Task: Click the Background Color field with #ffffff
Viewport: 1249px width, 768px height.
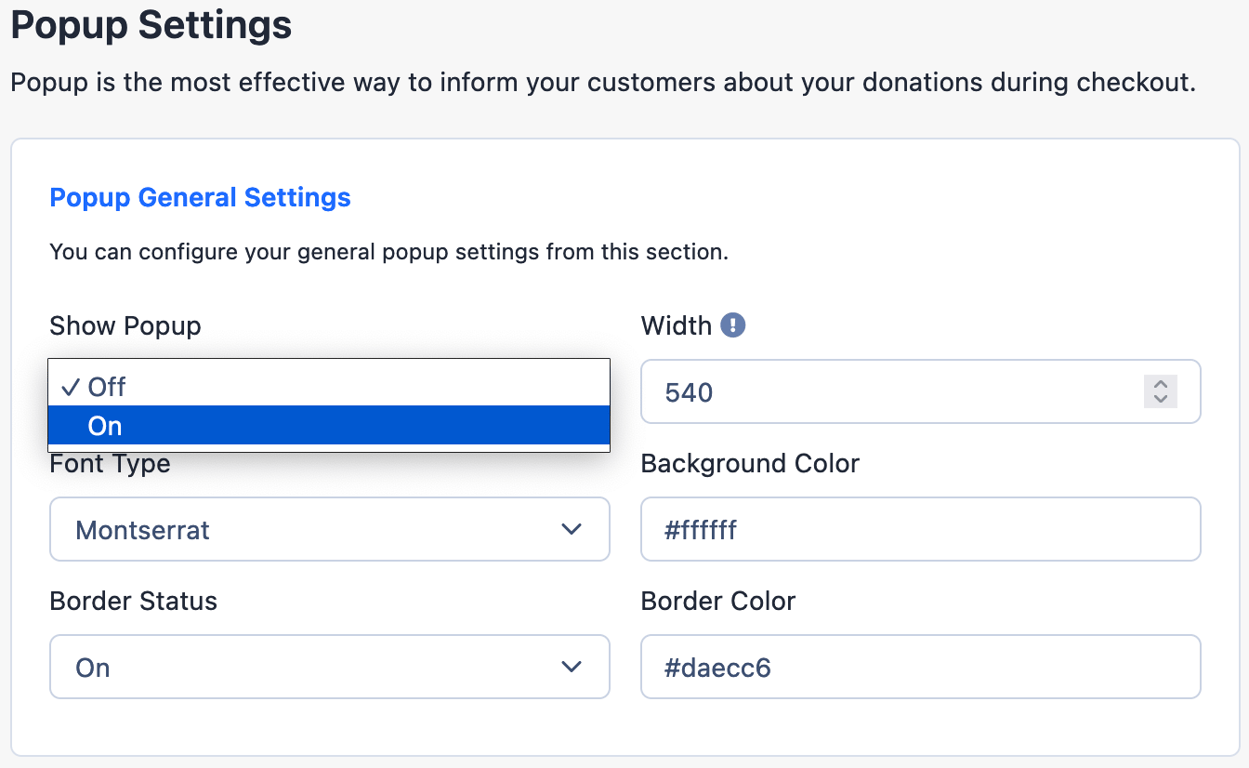Action: pos(920,529)
